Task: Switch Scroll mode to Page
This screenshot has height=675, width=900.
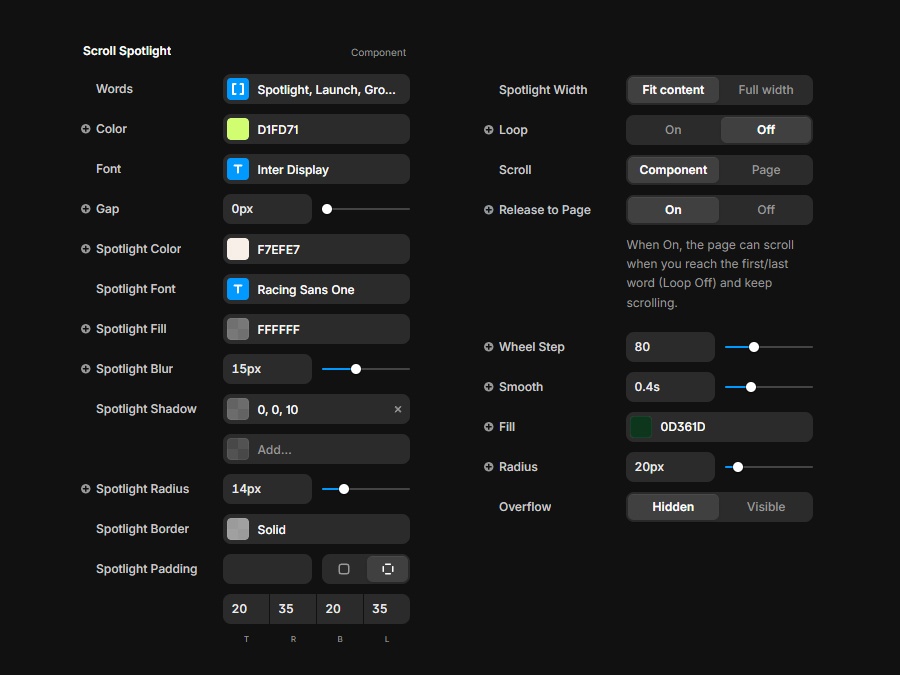Action: (766, 170)
